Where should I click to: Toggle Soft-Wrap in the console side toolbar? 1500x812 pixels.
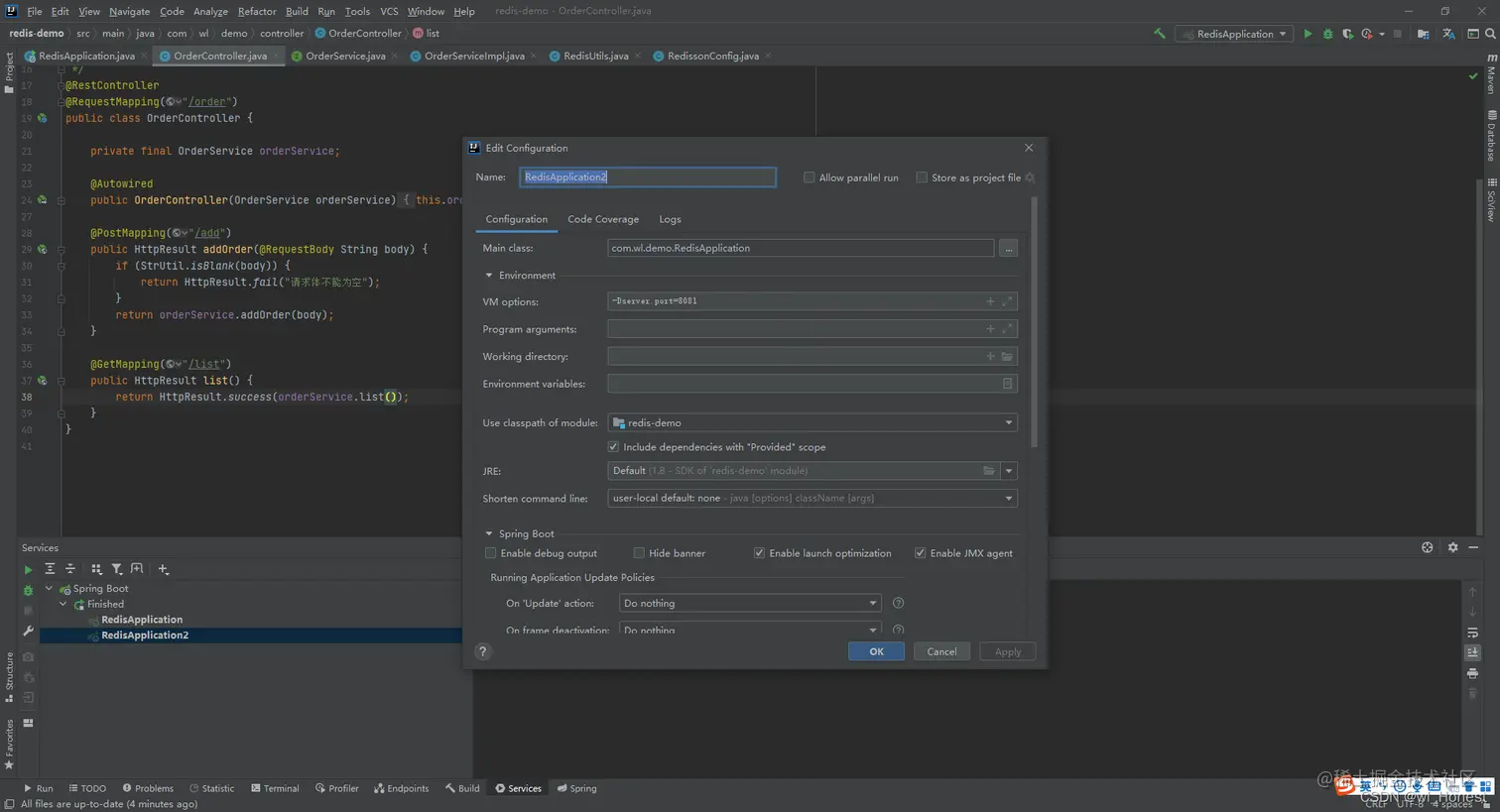pos(1472,633)
